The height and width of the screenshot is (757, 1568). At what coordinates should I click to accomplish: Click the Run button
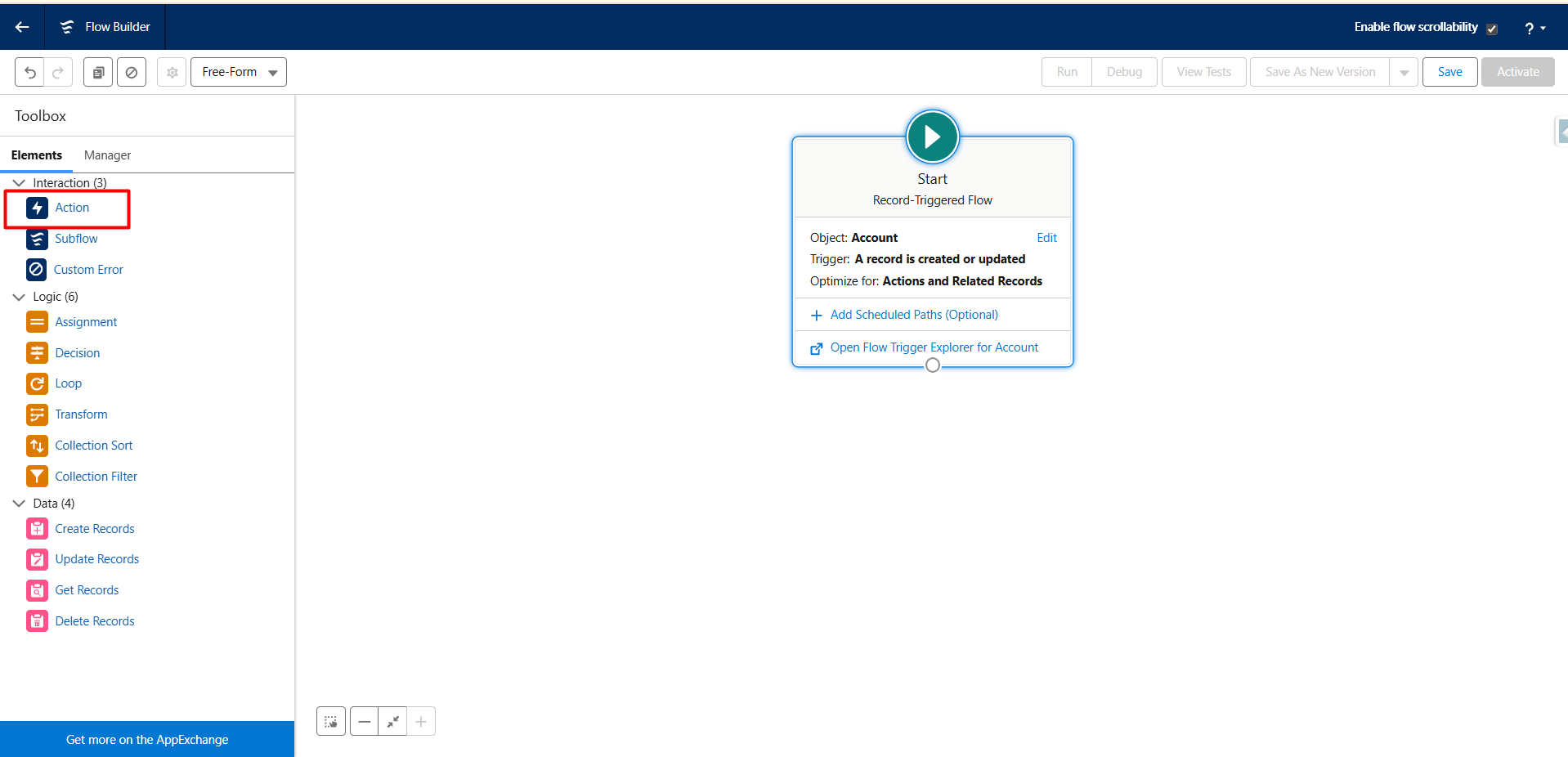(1067, 72)
